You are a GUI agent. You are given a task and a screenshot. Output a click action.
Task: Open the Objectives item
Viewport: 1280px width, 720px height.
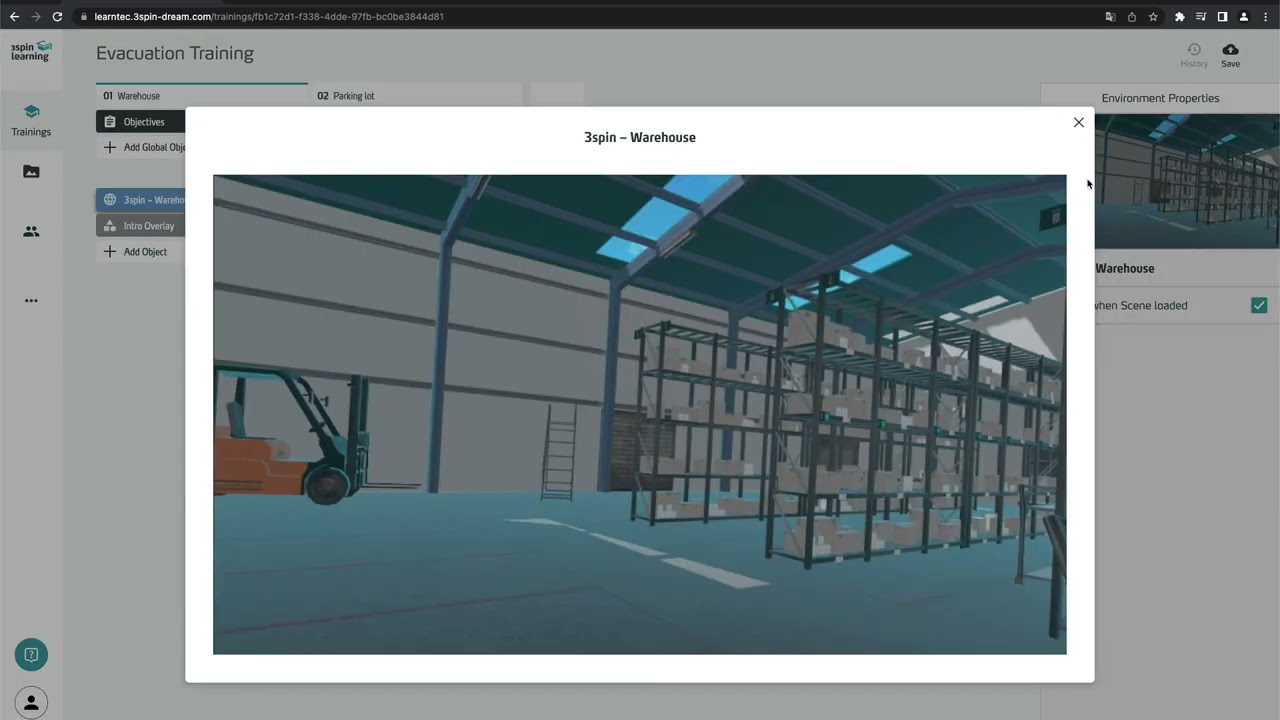coord(141,122)
